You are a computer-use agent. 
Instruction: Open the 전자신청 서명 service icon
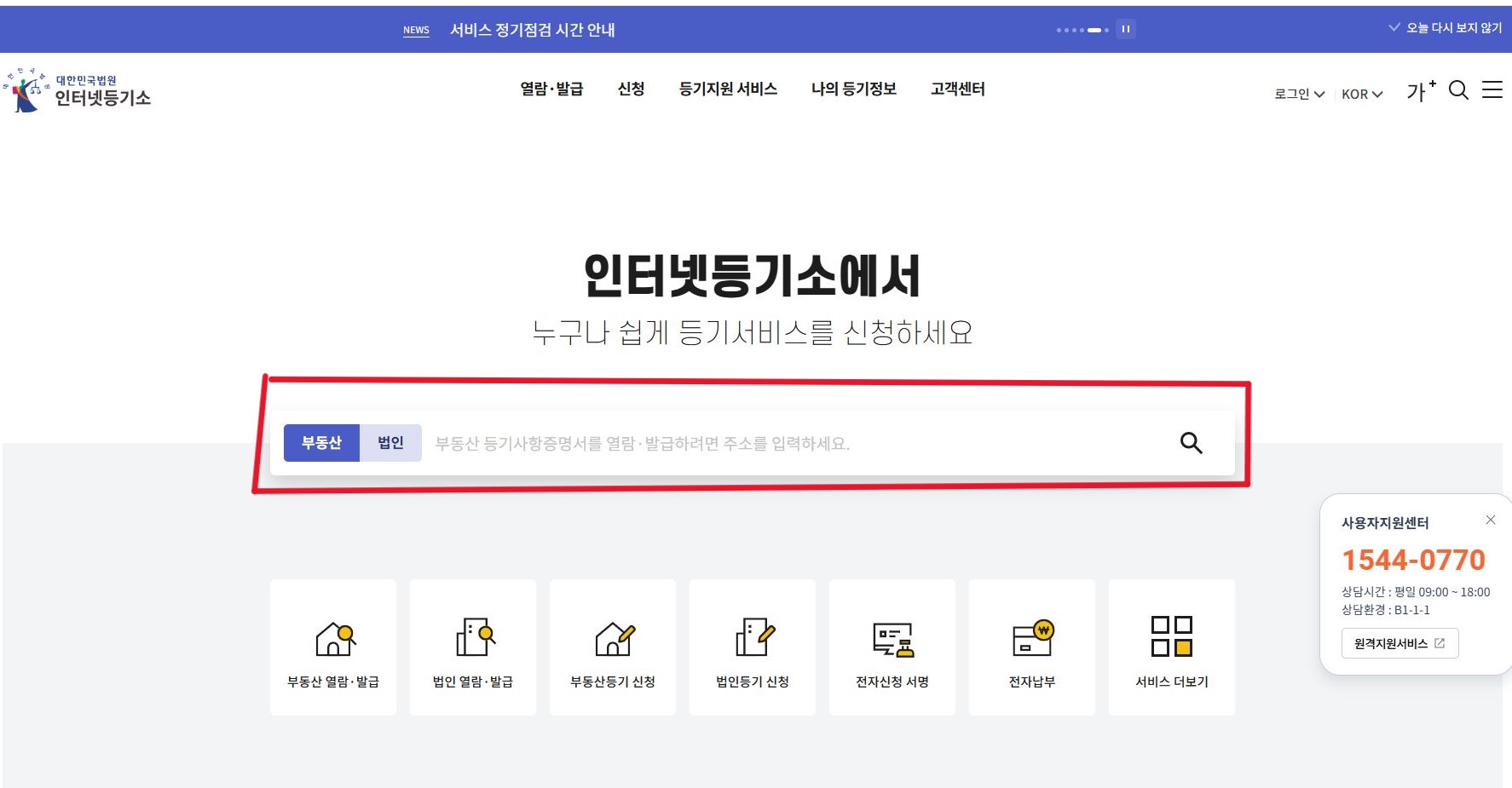click(892, 647)
